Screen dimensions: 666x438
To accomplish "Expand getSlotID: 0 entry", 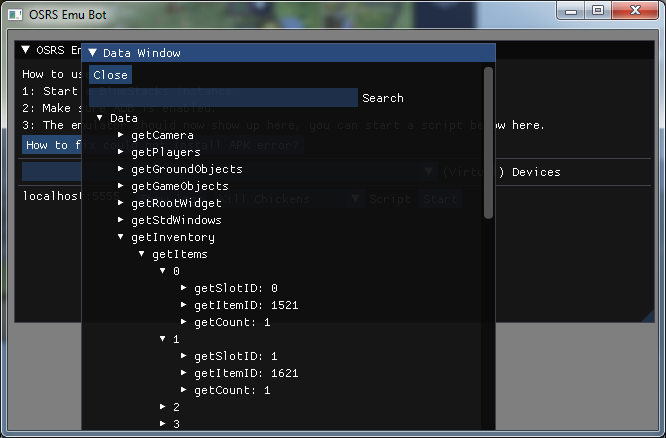I will (x=183, y=288).
